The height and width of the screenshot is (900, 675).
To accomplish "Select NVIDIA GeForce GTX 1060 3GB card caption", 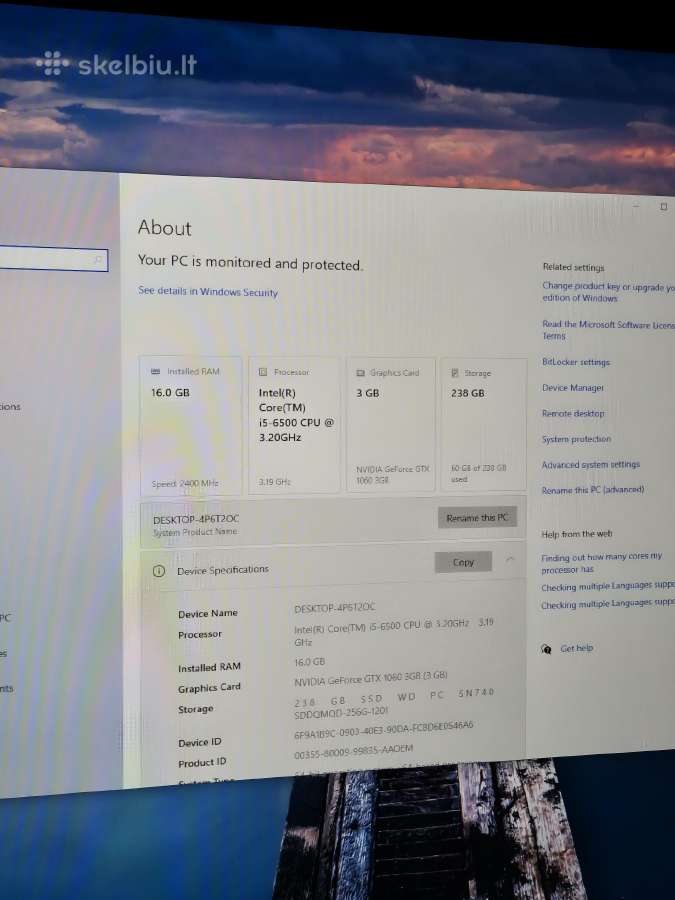I will pyautogui.click(x=393, y=475).
